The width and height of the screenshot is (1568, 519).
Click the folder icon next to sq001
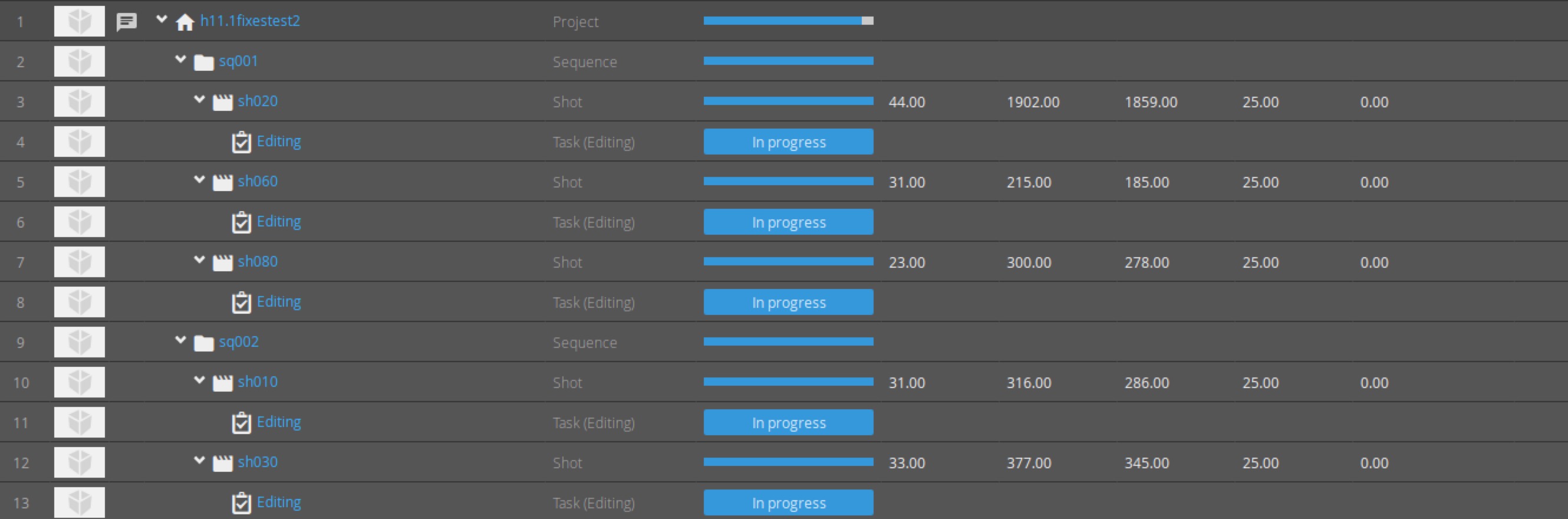[203, 62]
